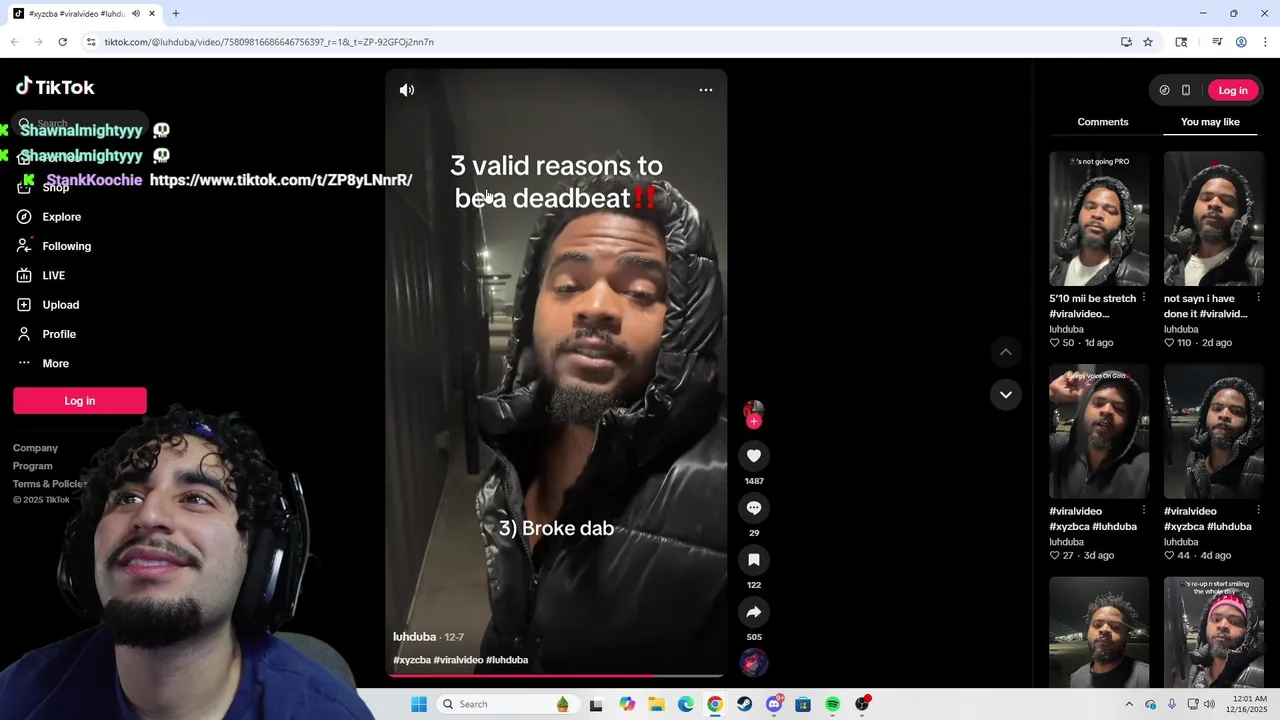1280x720 pixels.
Task: Click the Get Coins icon in top pill
Action: 1164,90
